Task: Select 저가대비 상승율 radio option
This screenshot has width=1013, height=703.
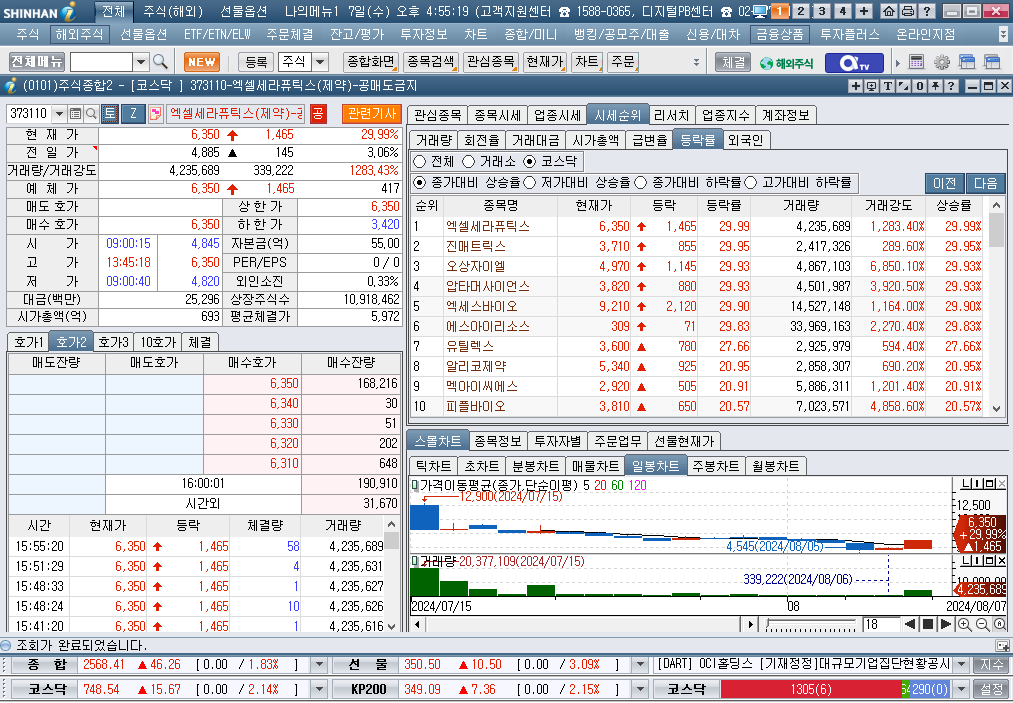Action: tap(530, 183)
